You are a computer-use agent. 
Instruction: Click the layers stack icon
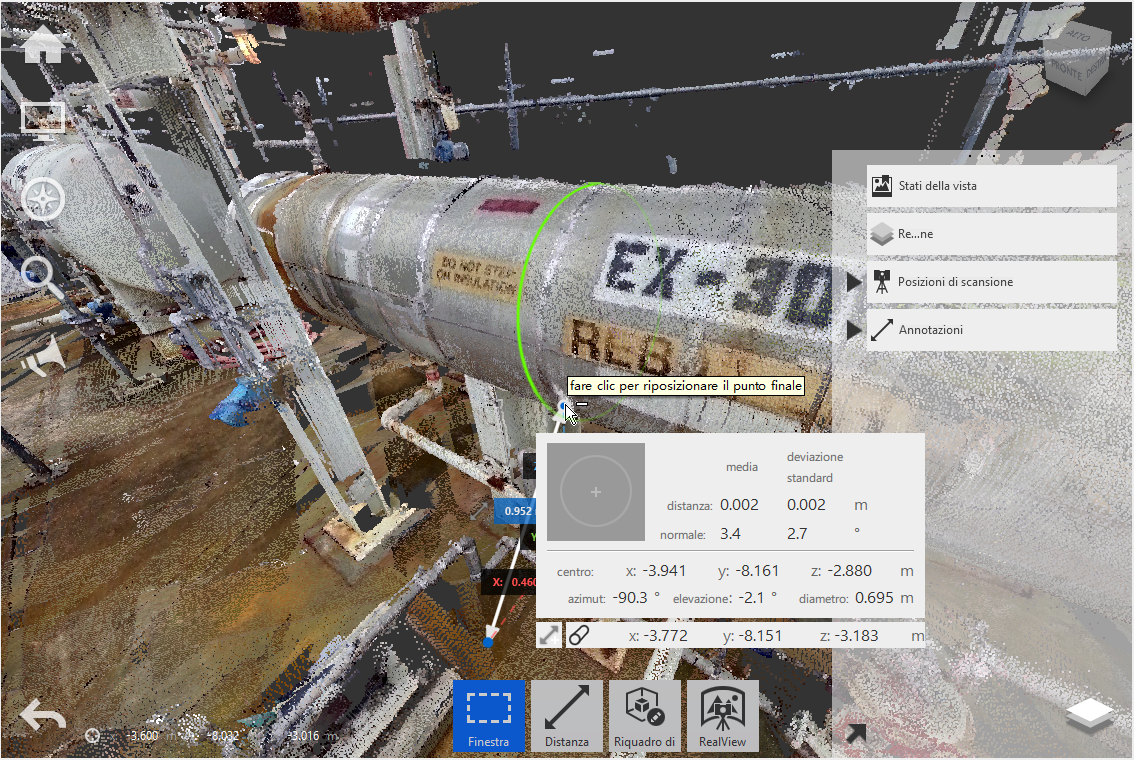[x=1090, y=714]
